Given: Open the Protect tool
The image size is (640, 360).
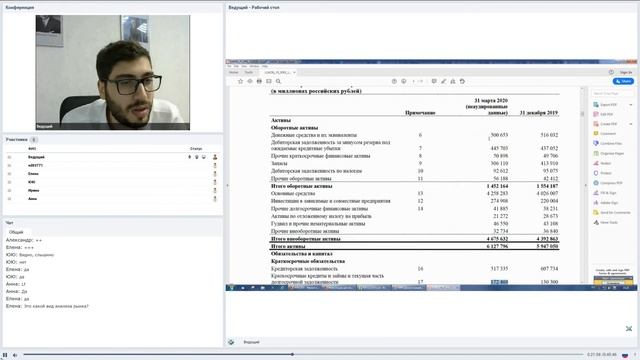Looking at the screenshot, I should click(x=602, y=173).
